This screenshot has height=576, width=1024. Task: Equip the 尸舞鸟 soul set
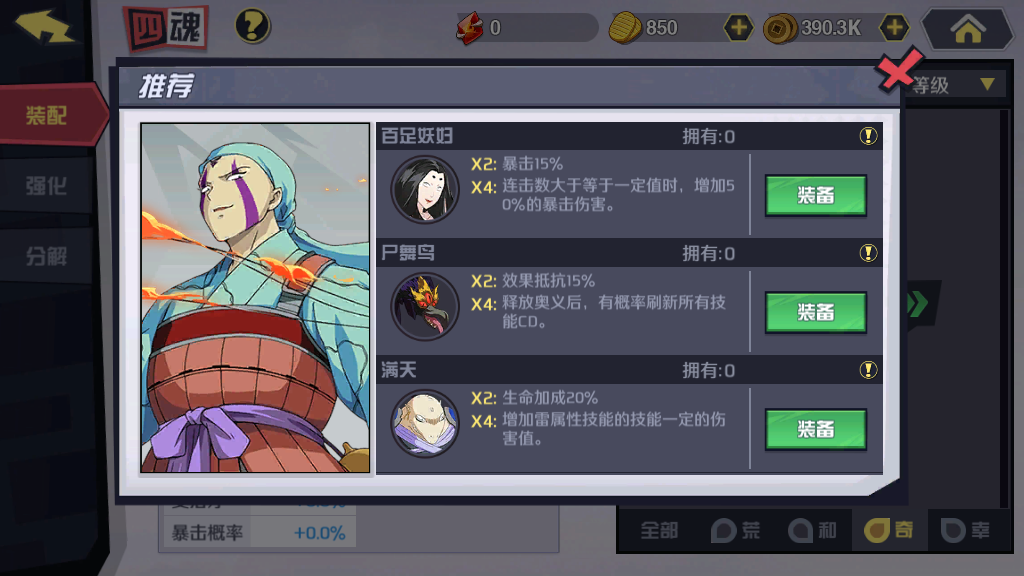click(x=816, y=312)
